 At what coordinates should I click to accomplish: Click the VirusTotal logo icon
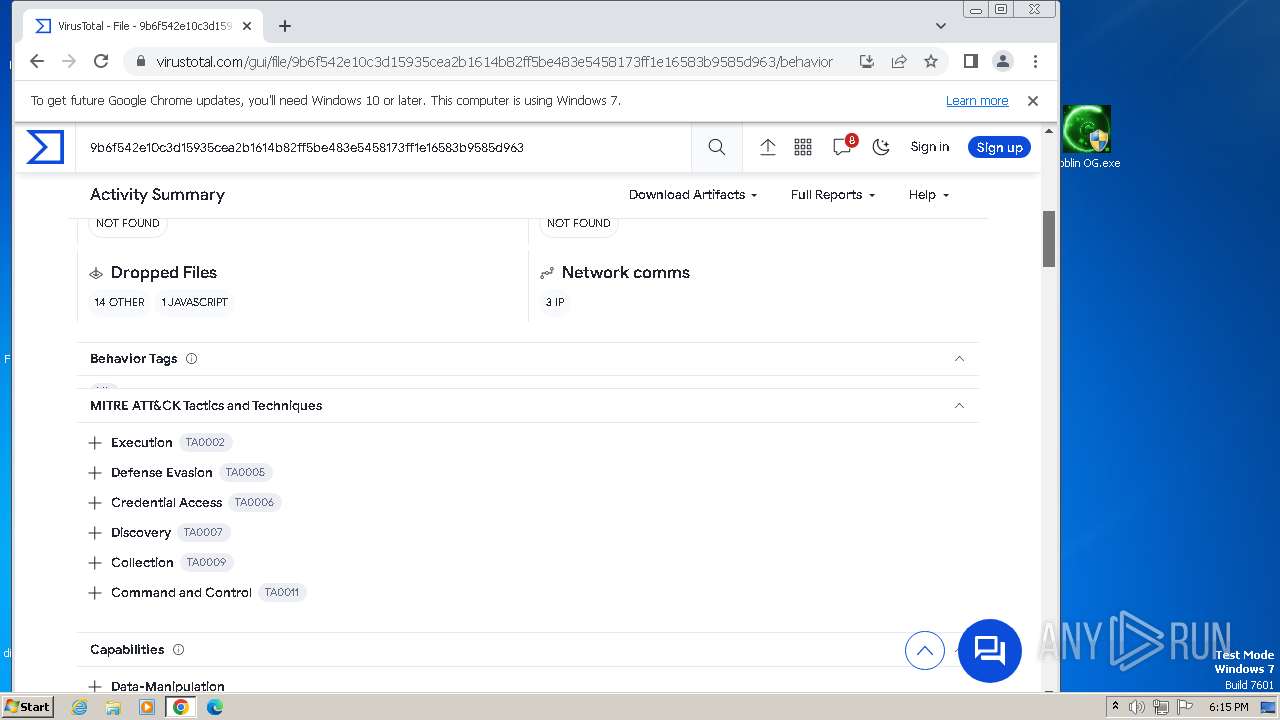coord(45,147)
